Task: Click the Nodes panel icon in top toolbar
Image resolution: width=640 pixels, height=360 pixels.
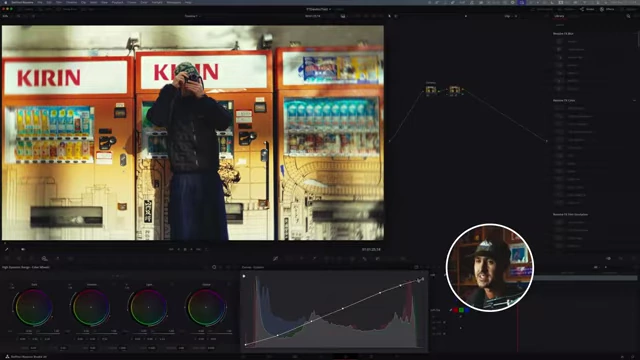Action: [x=582, y=9]
